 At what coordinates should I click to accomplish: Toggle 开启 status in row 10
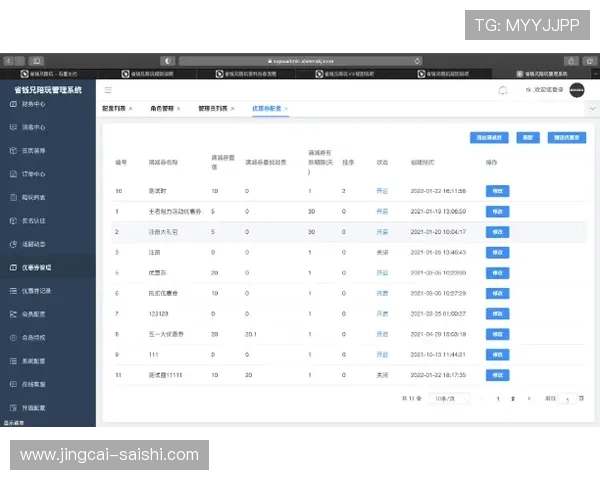click(x=382, y=191)
